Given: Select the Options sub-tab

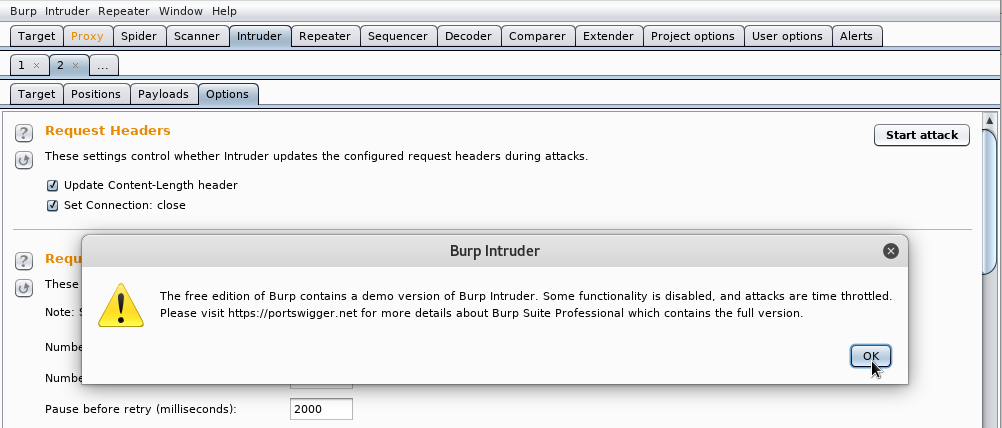Looking at the screenshot, I should point(227,94).
